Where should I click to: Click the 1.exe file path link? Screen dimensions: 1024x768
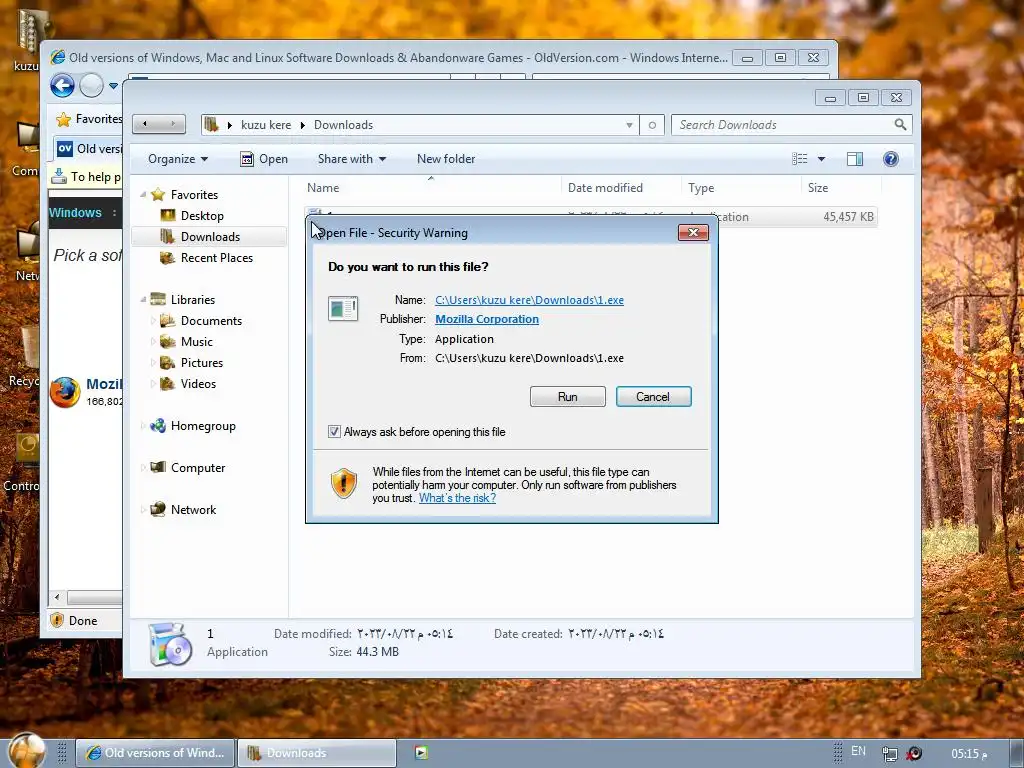[x=529, y=300]
